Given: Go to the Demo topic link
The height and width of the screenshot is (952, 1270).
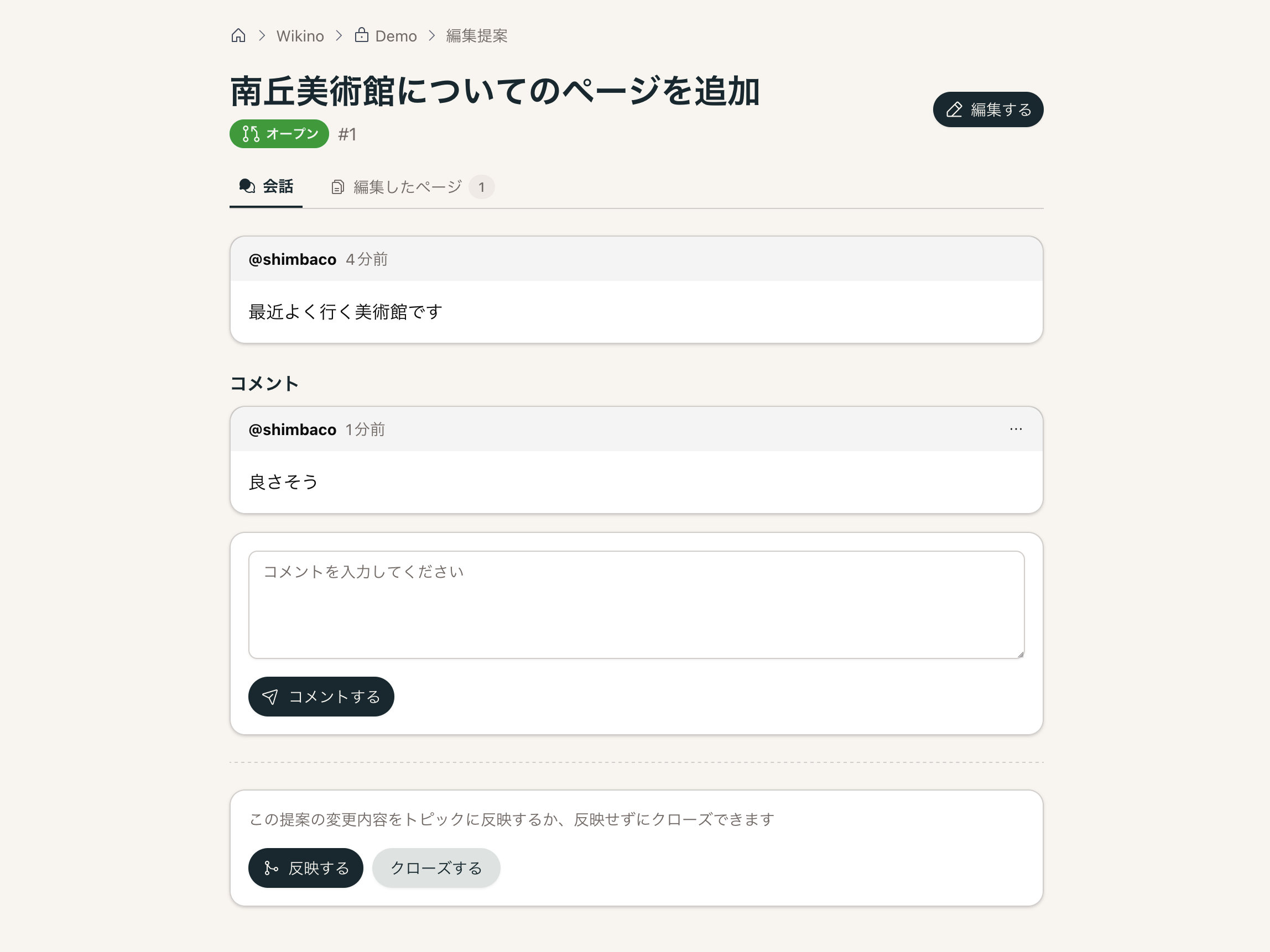Looking at the screenshot, I should tap(395, 36).
